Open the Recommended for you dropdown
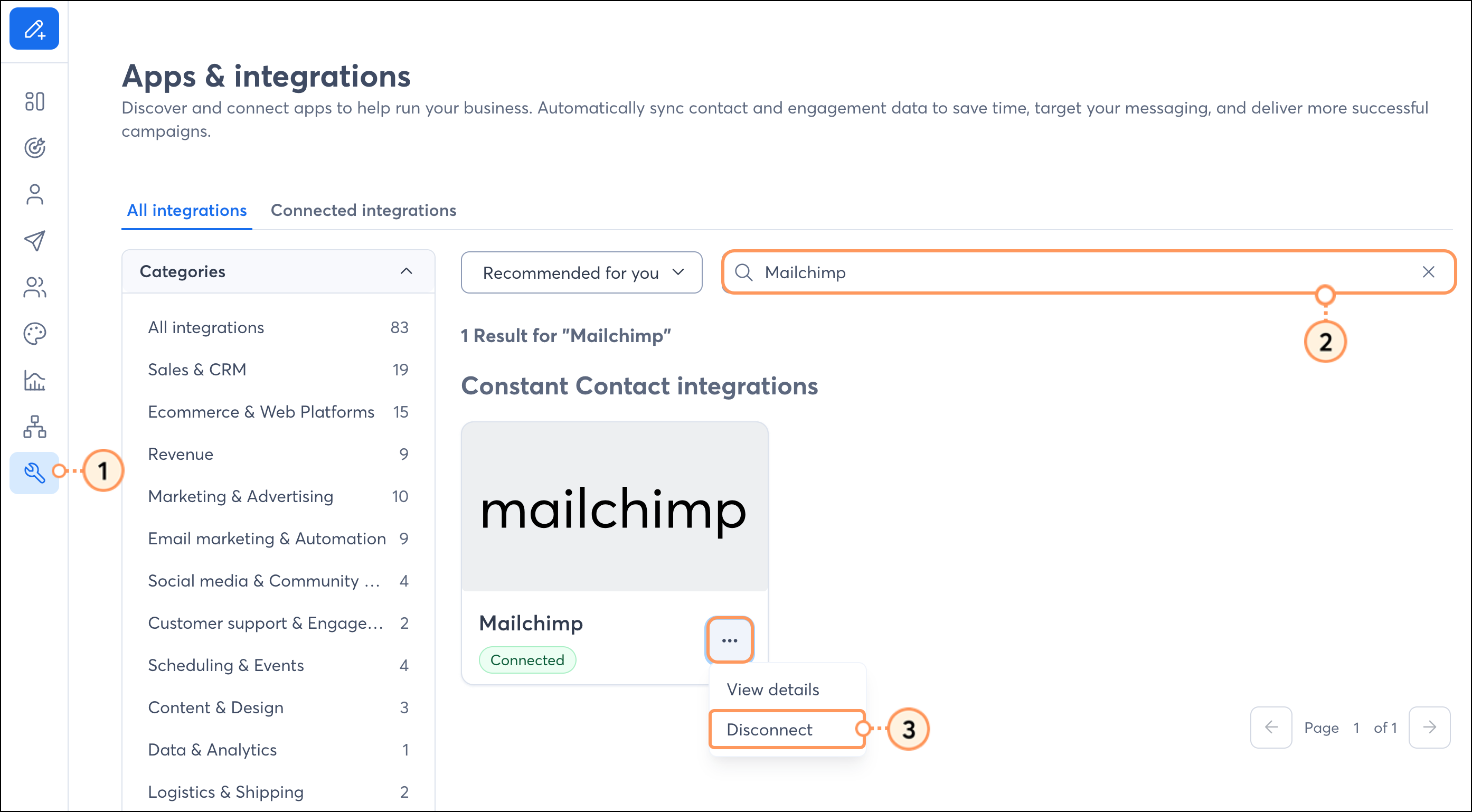The image size is (1472, 812). (x=581, y=272)
